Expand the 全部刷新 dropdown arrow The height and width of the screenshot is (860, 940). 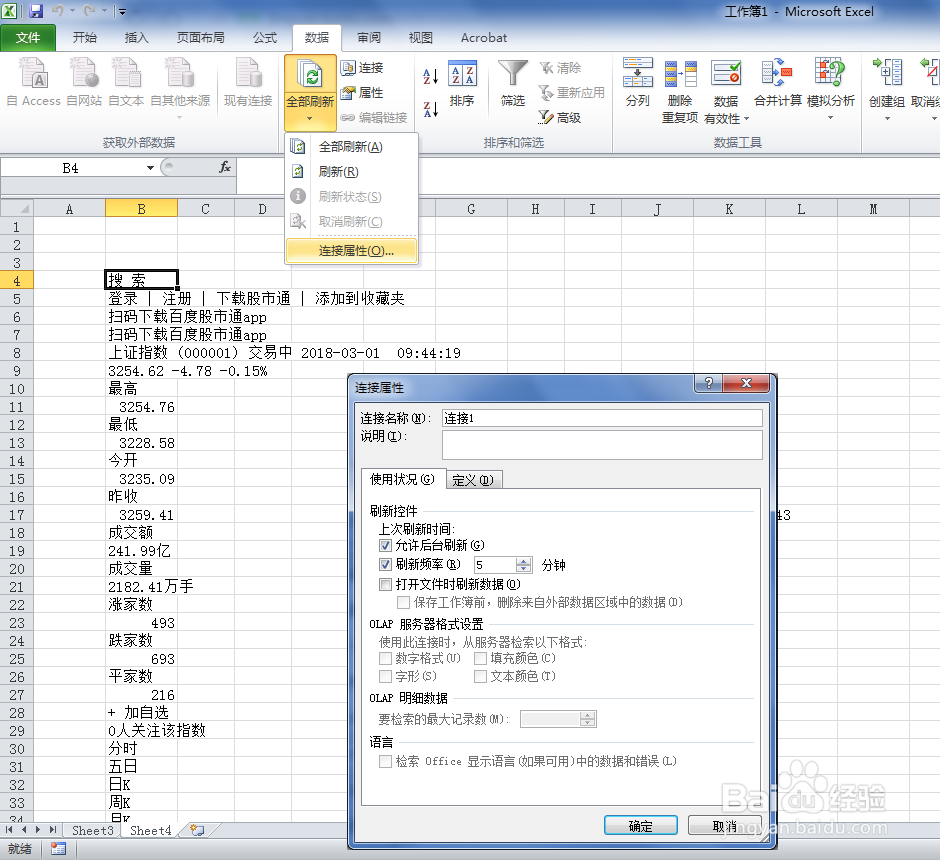(310, 119)
